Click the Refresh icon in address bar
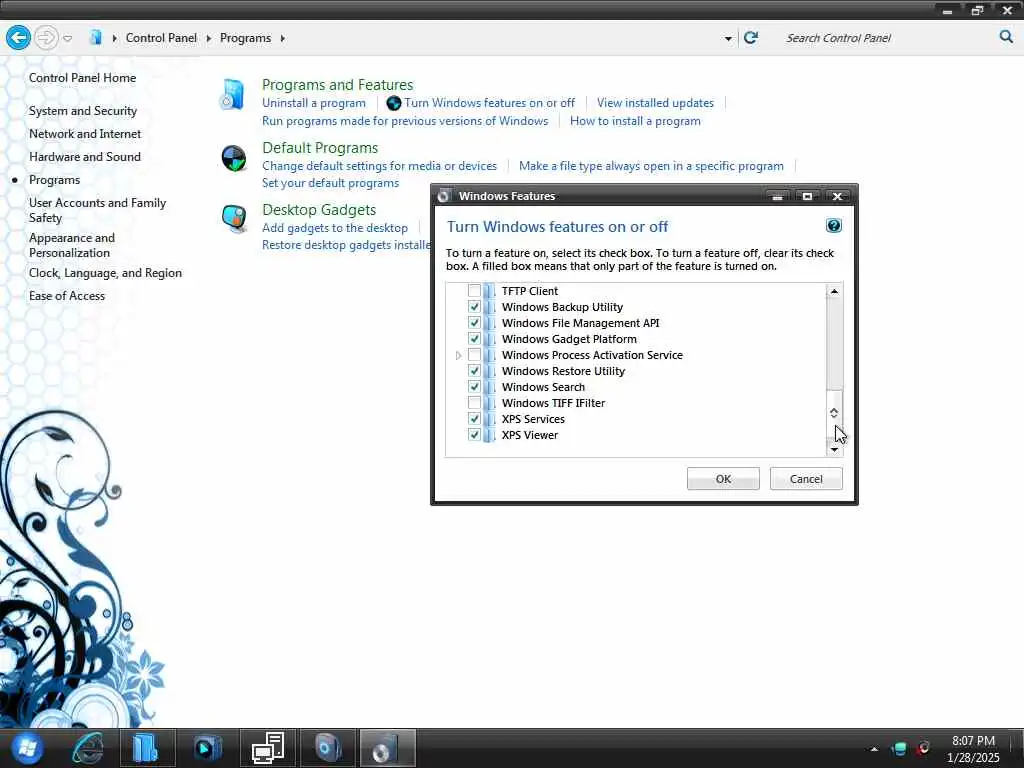 751,37
